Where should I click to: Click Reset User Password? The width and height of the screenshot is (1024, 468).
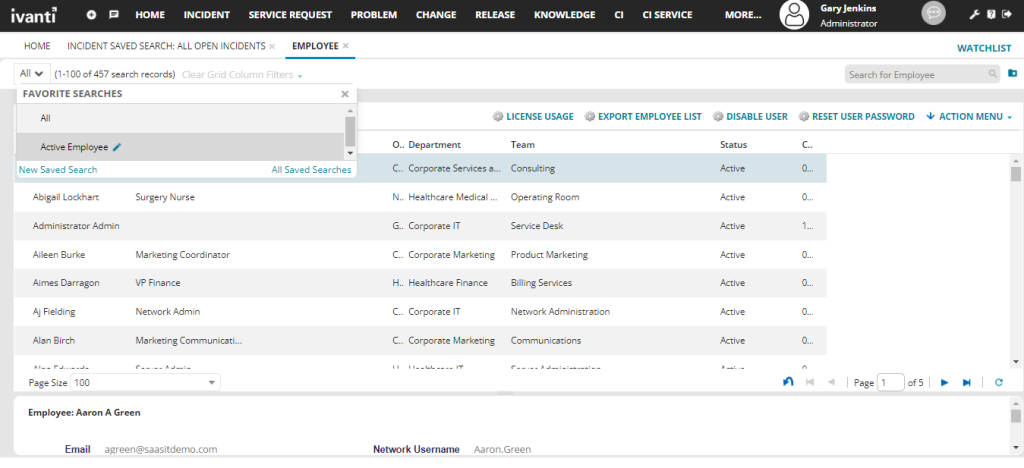pyautogui.click(x=857, y=117)
